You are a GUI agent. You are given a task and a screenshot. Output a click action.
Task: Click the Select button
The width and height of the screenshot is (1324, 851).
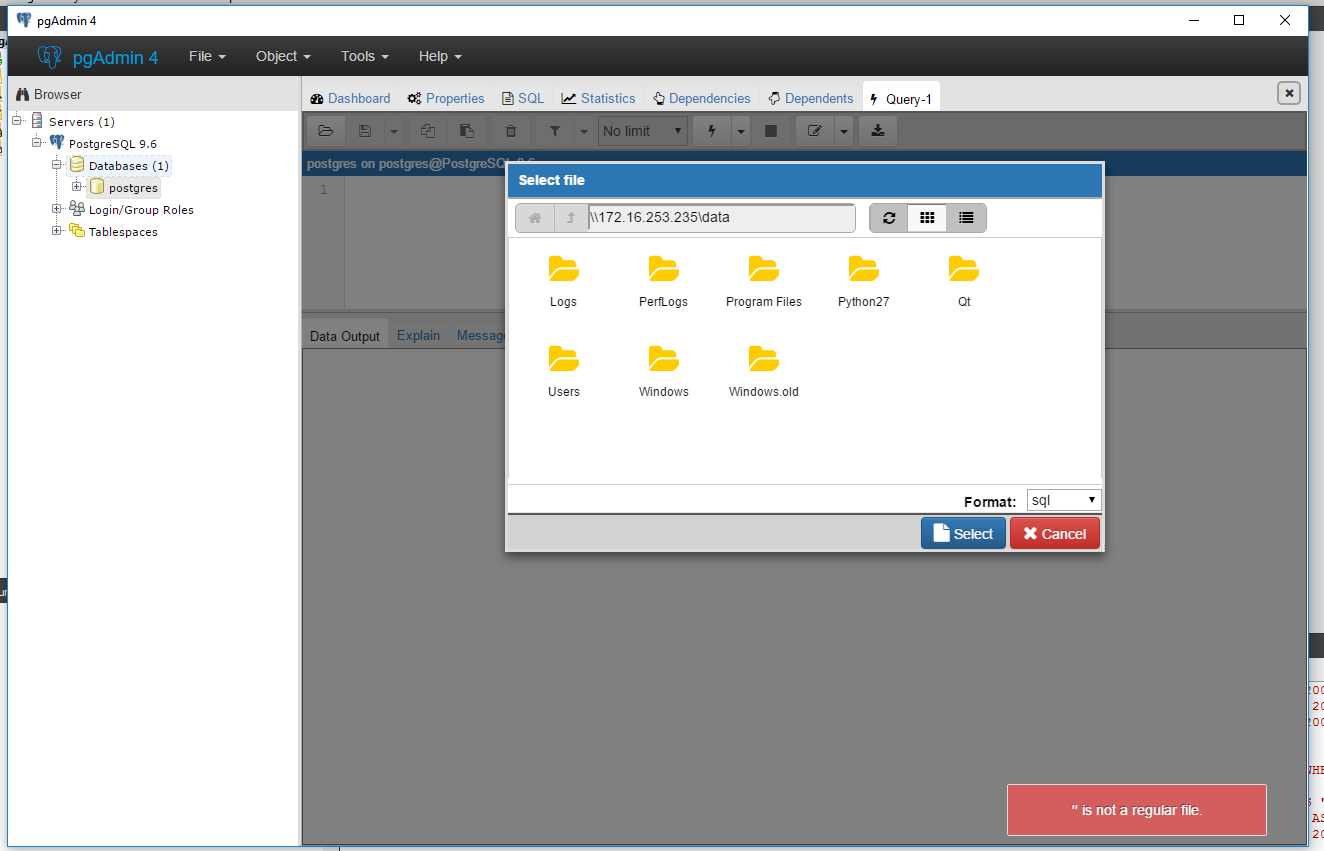963,534
